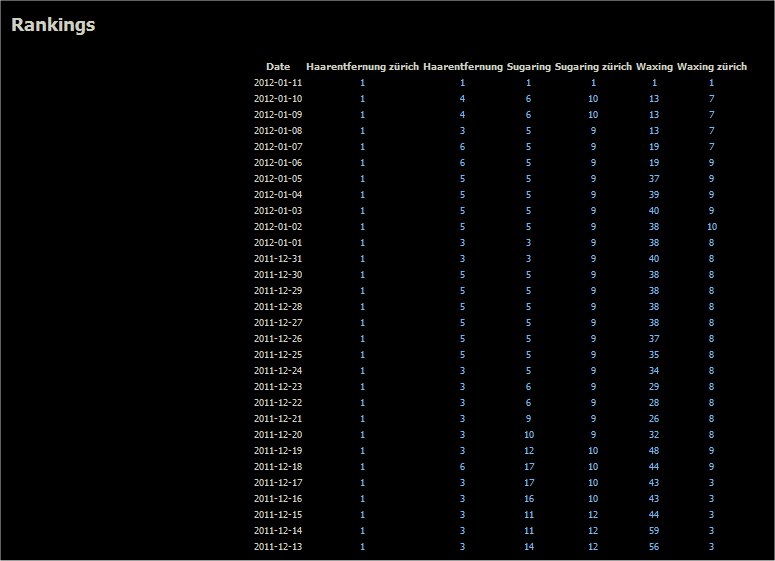This screenshot has height=561, width=775.
Task: Click the Sugaring zürich column header
Action: [x=593, y=67]
